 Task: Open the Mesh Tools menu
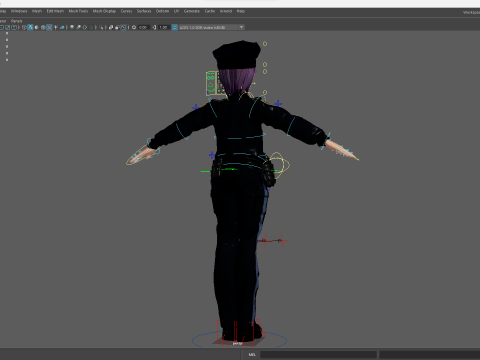pyautogui.click(x=78, y=11)
